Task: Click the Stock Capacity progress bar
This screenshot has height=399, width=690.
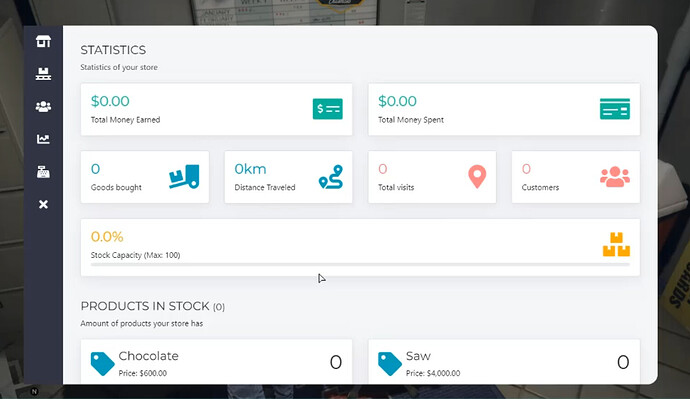Action: pyautogui.click(x=360, y=264)
